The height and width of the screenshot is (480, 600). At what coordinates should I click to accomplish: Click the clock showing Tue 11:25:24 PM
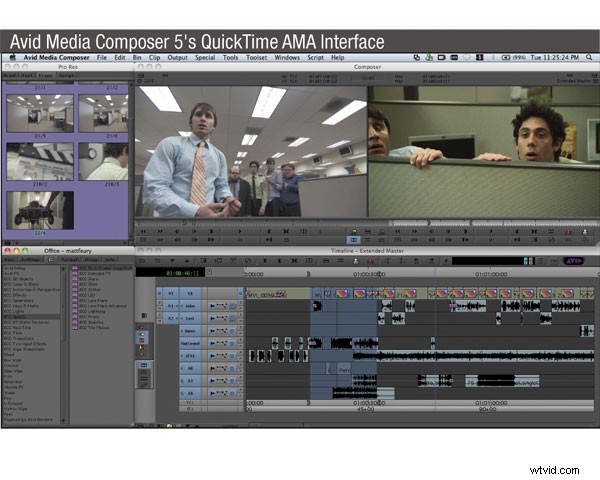[x=554, y=57]
